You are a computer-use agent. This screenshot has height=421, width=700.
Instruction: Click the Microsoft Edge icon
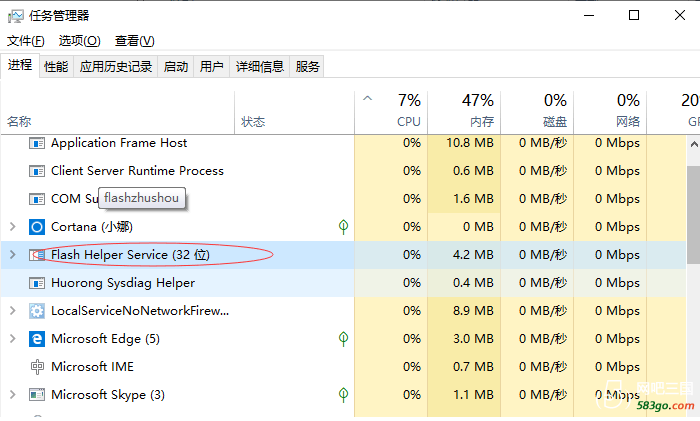coord(37,339)
